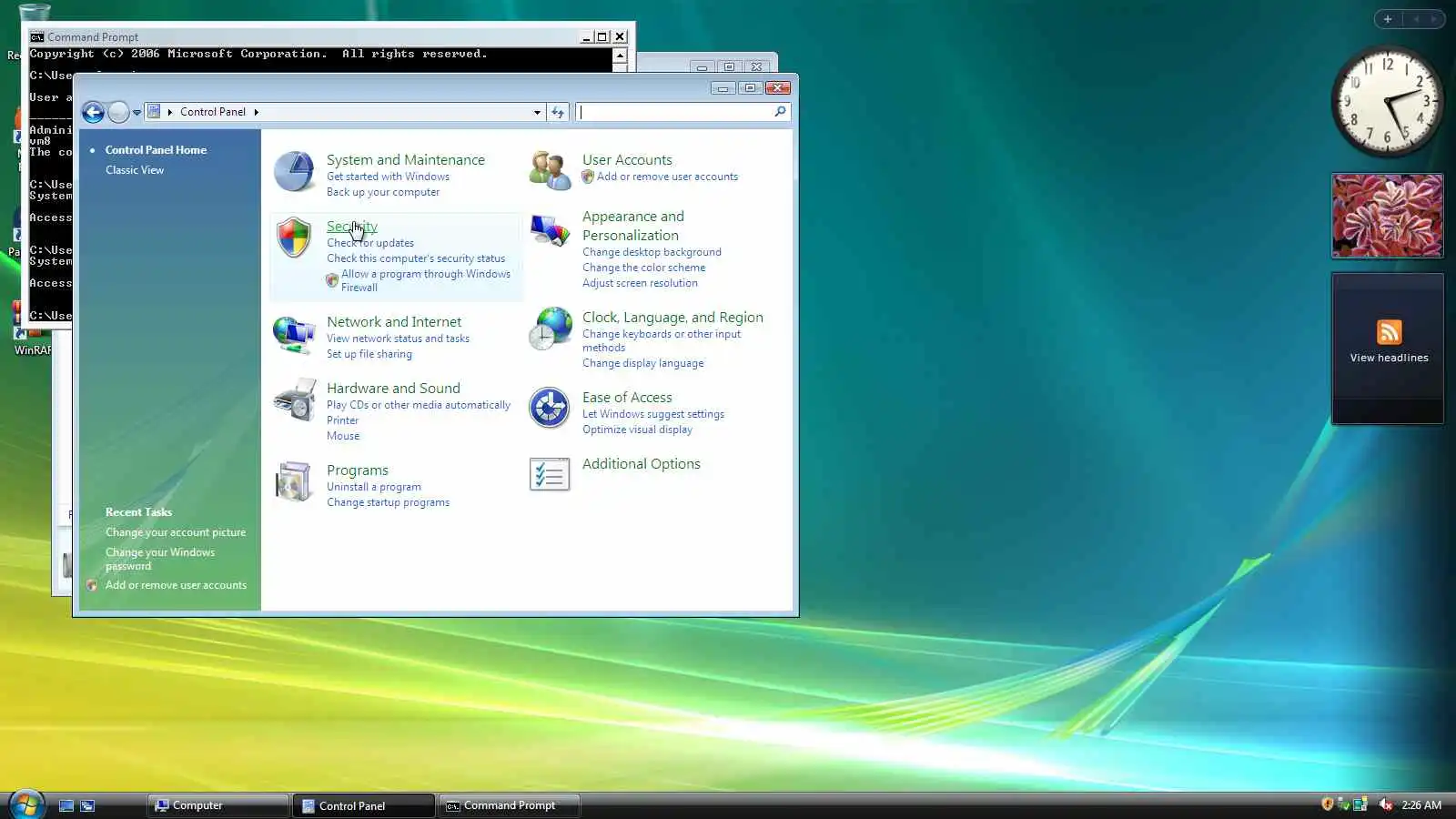This screenshot has height=819, width=1456.
Task: Open the Clock, Language, and Region globe icon
Action: tap(550, 329)
